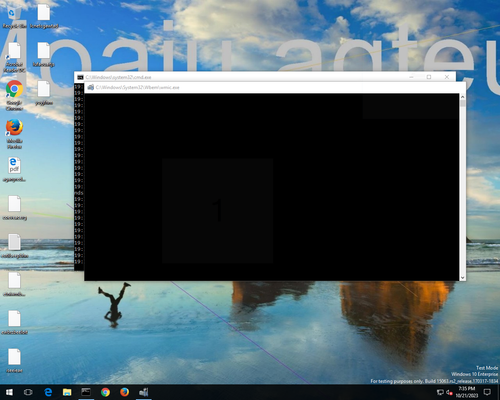Select the Mozilla Firefox desktop shortcut
The height and width of the screenshot is (400, 500).
(x=14, y=134)
